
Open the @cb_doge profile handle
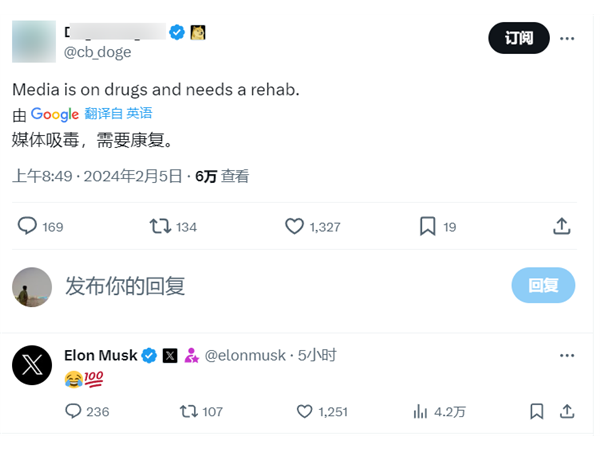[98, 52]
